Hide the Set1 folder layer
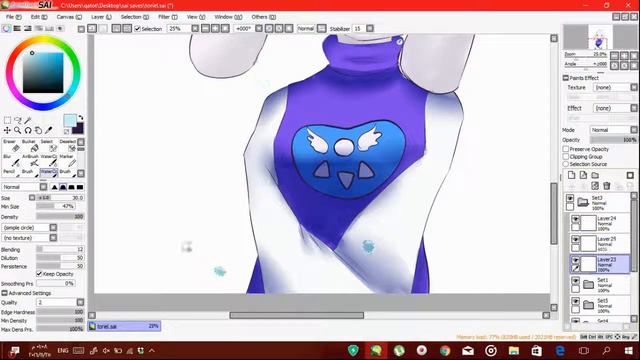 (x=576, y=281)
